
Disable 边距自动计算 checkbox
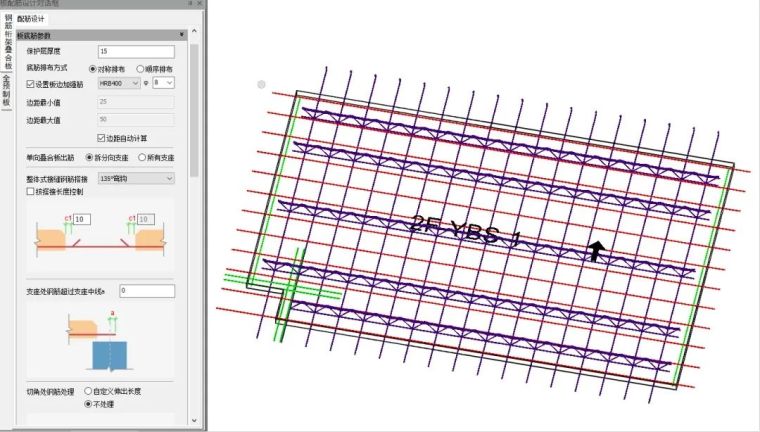point(101,137)
